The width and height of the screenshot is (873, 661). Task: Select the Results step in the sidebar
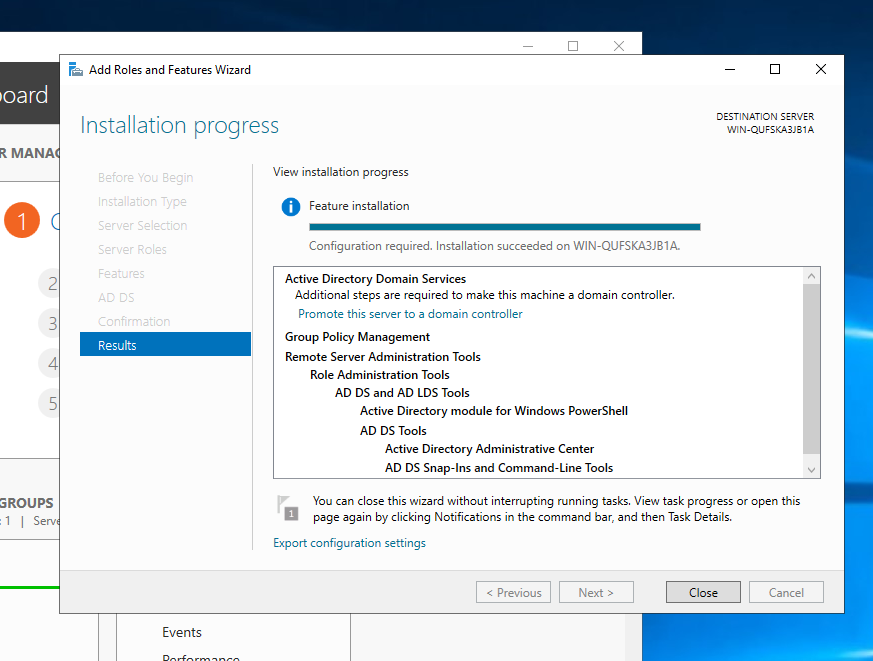pyautogui.click(x=165, y=345)
